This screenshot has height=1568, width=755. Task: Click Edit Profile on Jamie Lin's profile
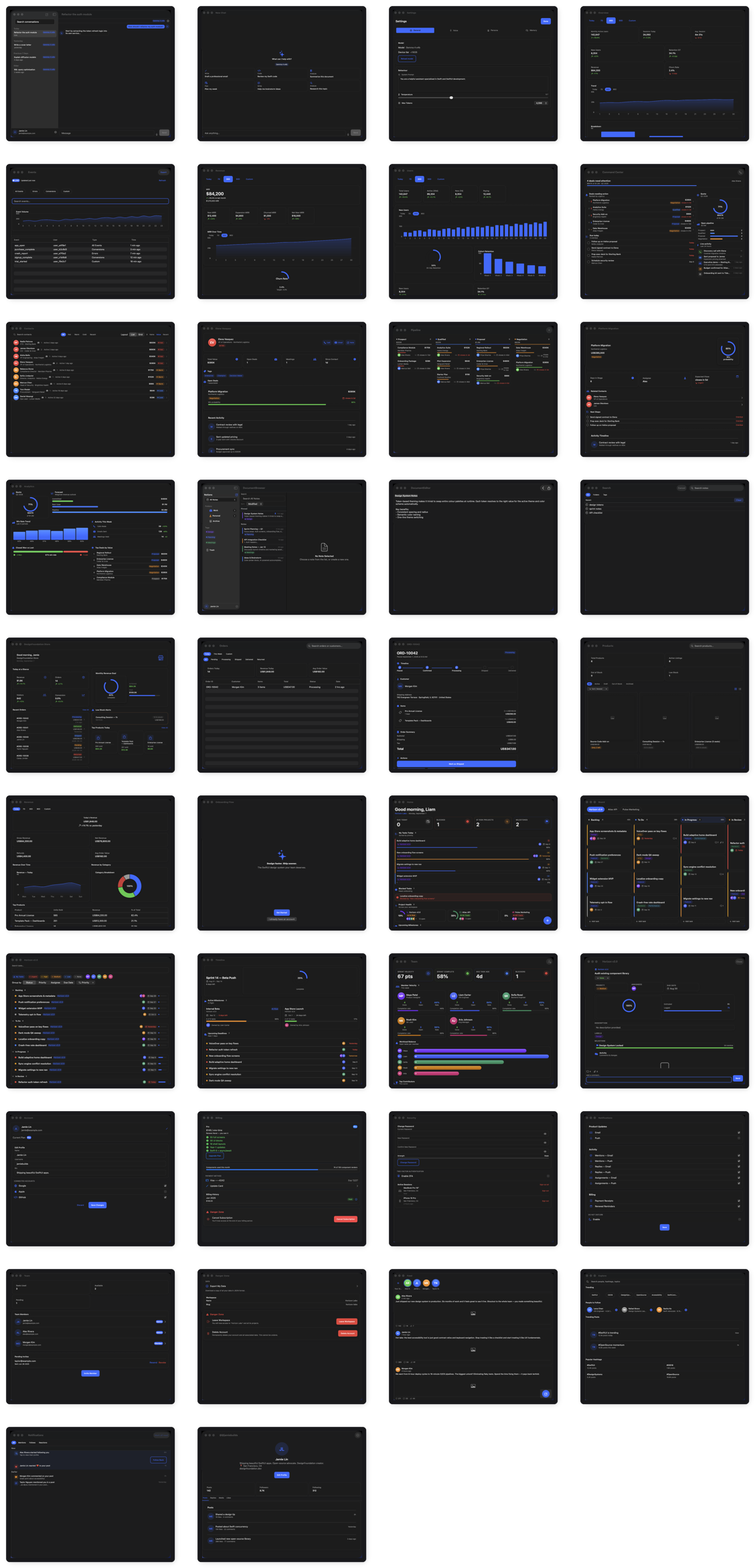tap(282, 1474)
